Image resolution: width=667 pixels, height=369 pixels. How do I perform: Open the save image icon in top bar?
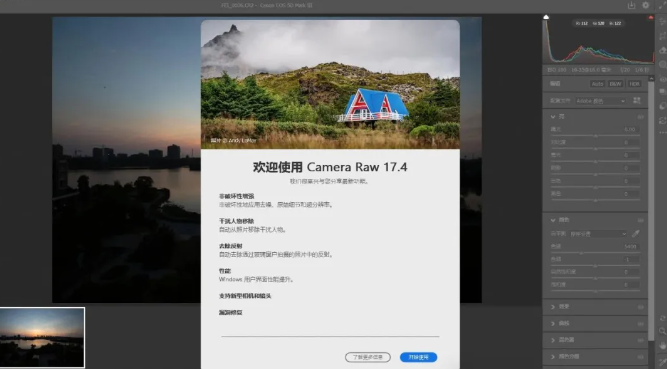point(631,5)
